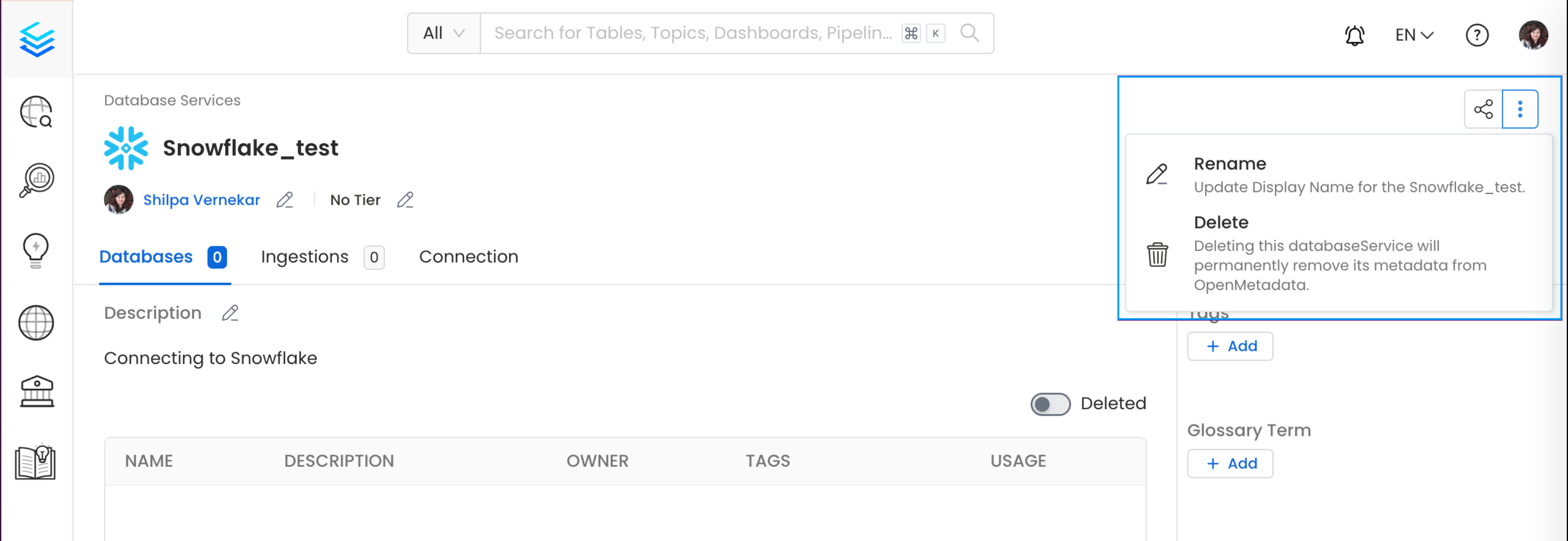Open the three-dot manage menu
This screenshot has width=1568, height=541.
[x=1520, y=110]
